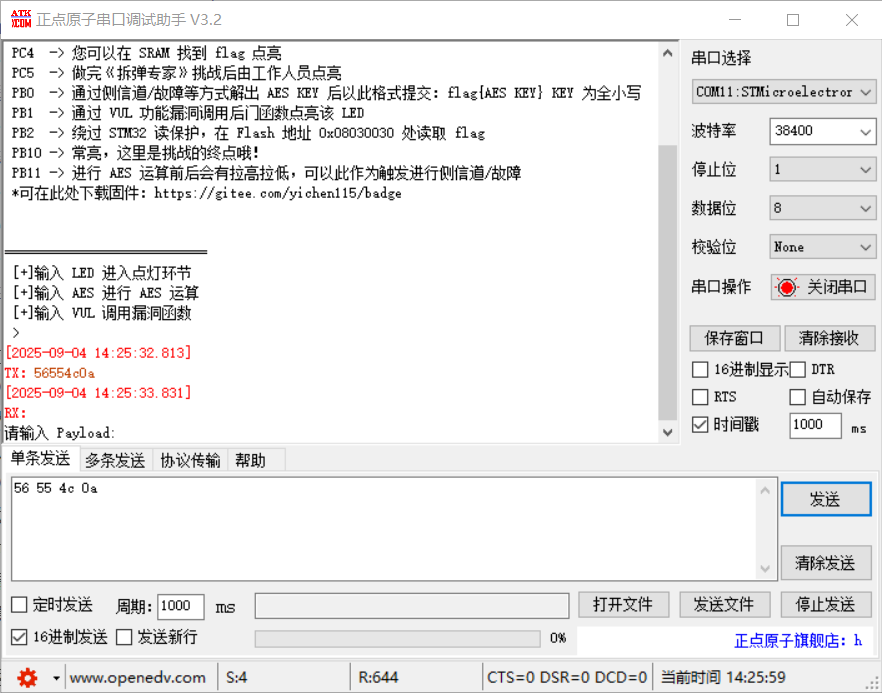This screenshot has width=882, height=693.
Task: Minimize the serial assistant window
Action: coord(735,20)
